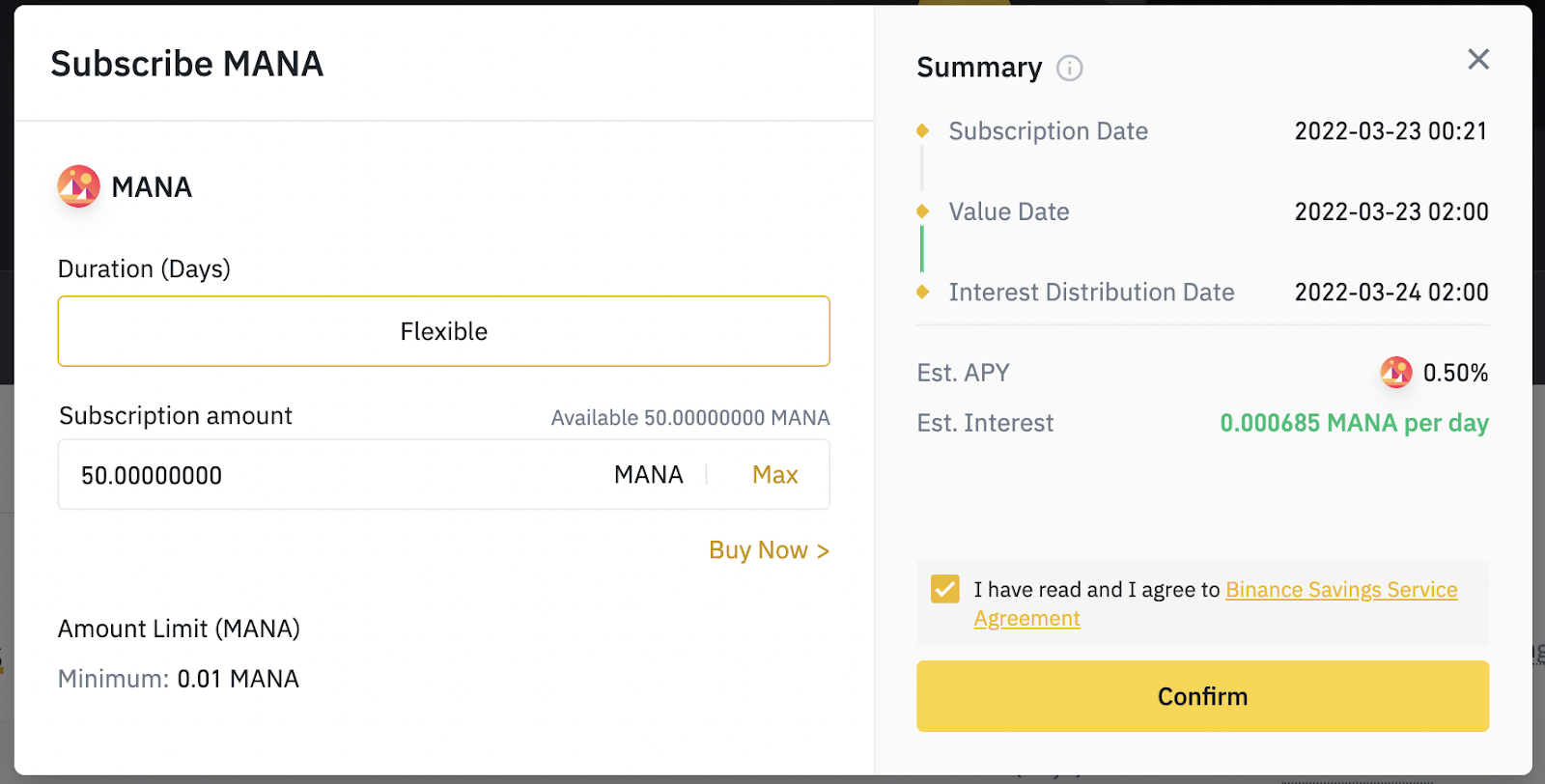Viewport: 1545px width, 784px height.
Task: Click the Value Date diamond marker
Action: pyautogui.click(x=923, y=211)
